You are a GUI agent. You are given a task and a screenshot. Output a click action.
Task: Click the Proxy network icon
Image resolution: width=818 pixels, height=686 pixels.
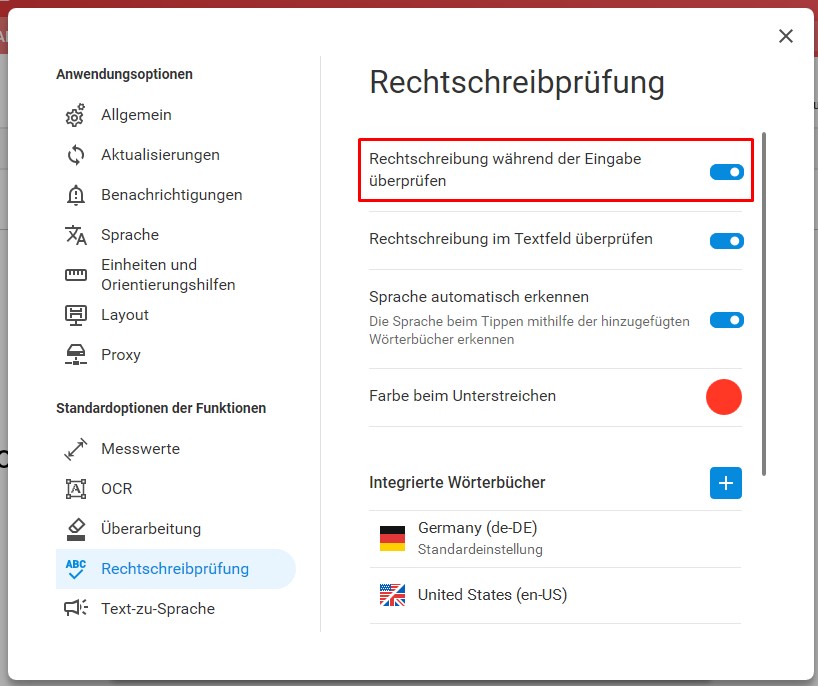click(x=76, y=355)
